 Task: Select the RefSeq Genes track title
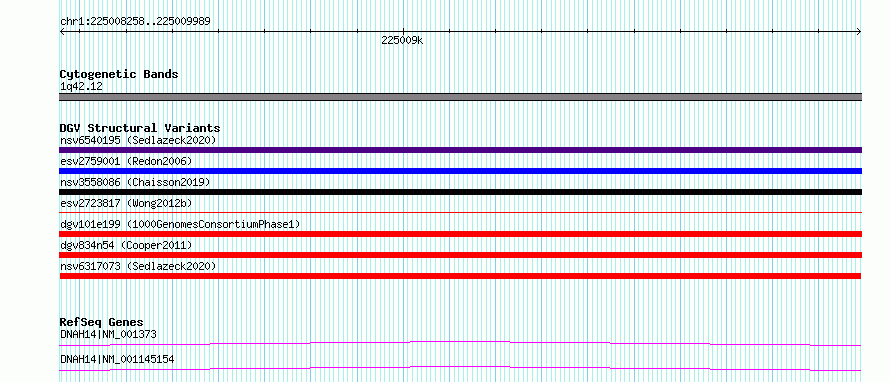[101, 322]
